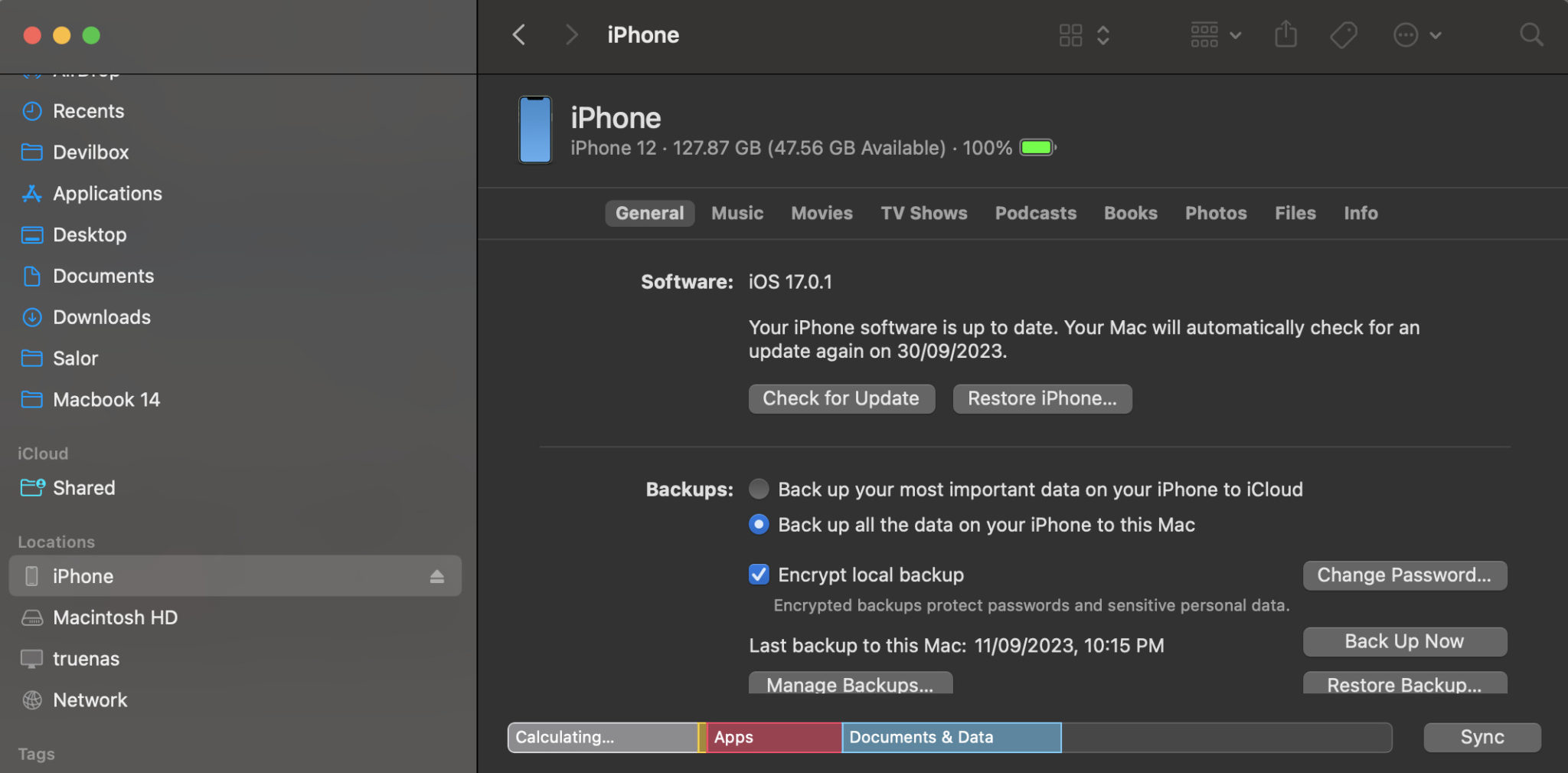The width and height of the screenshot is (1568, 773).
Task: Eject the iPhone from the sidebar
Action: point(436,576)
